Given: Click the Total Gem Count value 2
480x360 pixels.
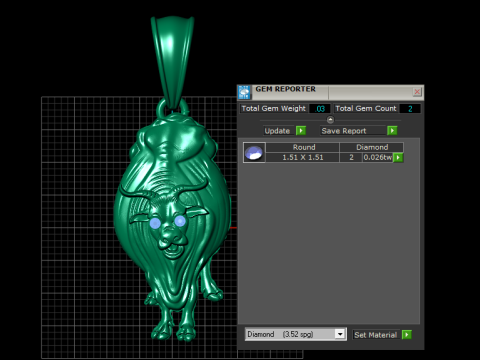Looking at the screenshot, I should tap(410, 109).
